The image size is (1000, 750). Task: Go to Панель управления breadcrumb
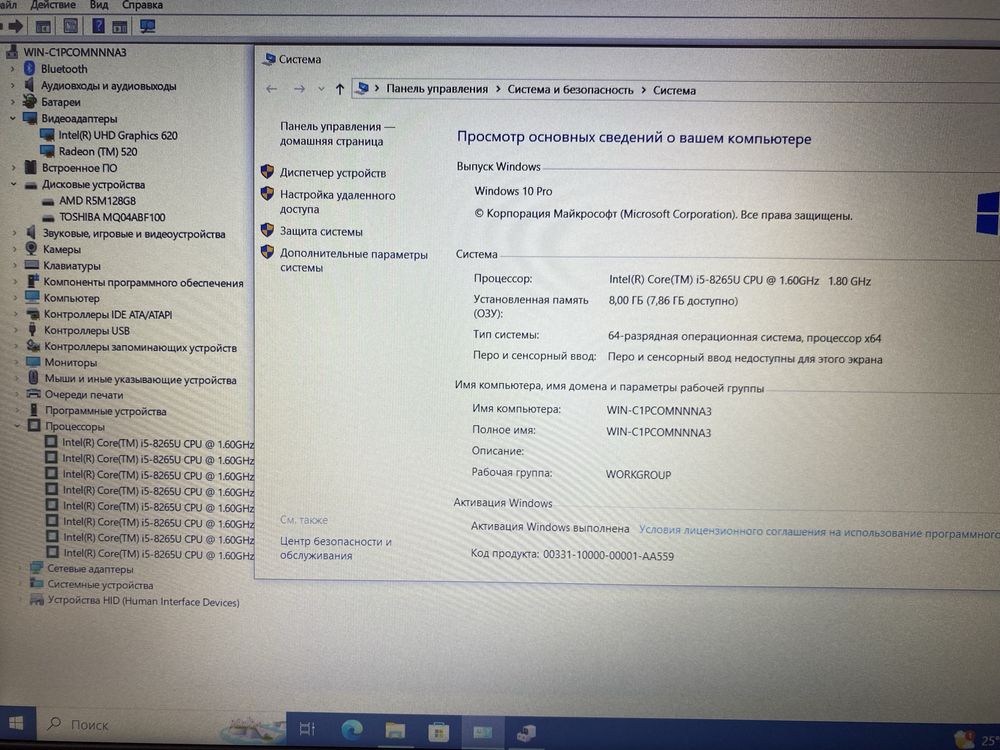pyautogui.click(x=437, y=89)
